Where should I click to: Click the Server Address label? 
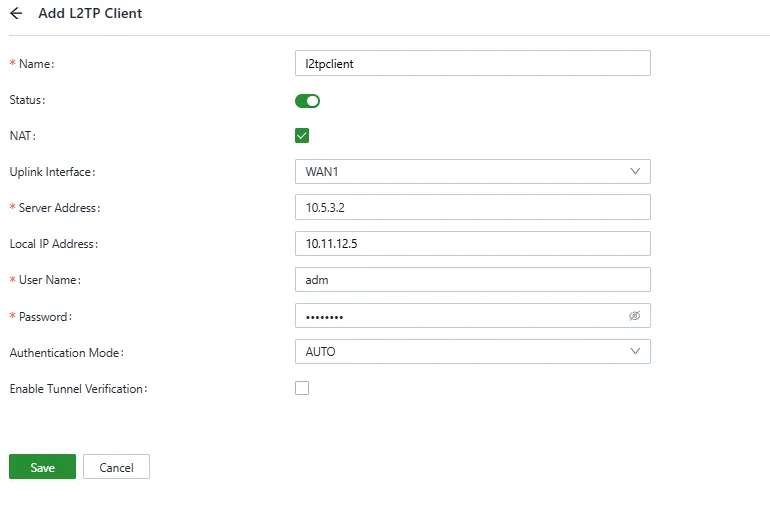tap(59, 208)
